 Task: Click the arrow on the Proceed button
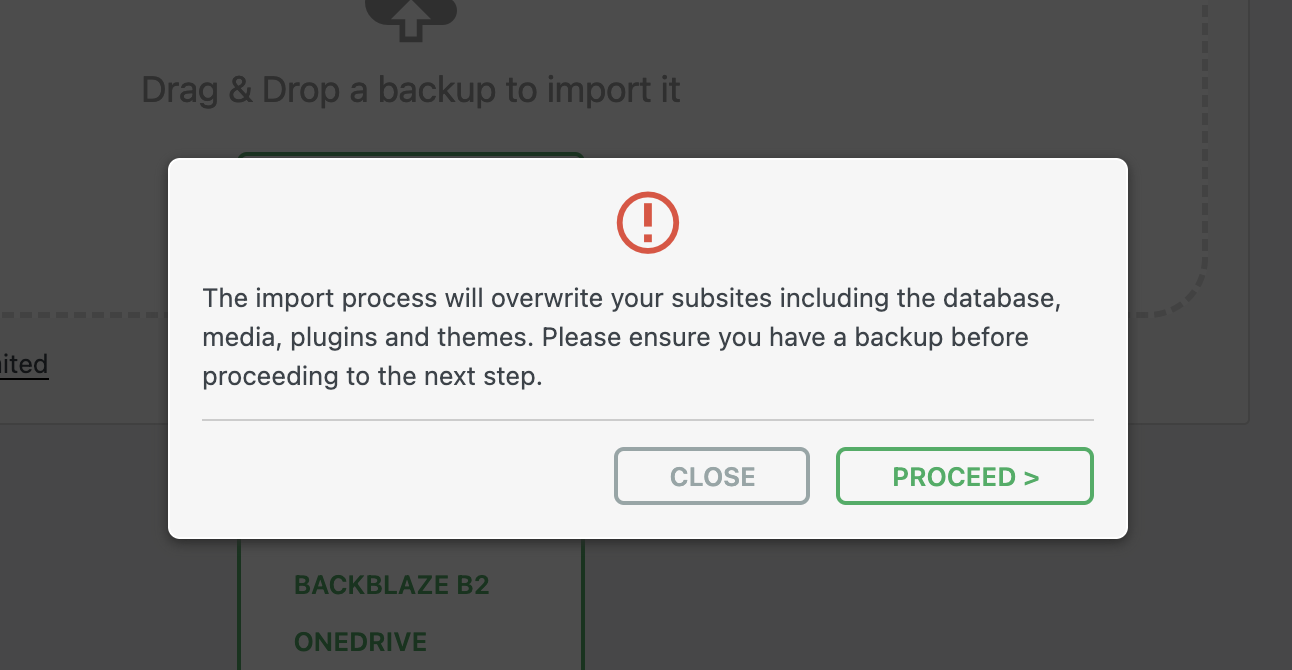[x=1032, y=477]
